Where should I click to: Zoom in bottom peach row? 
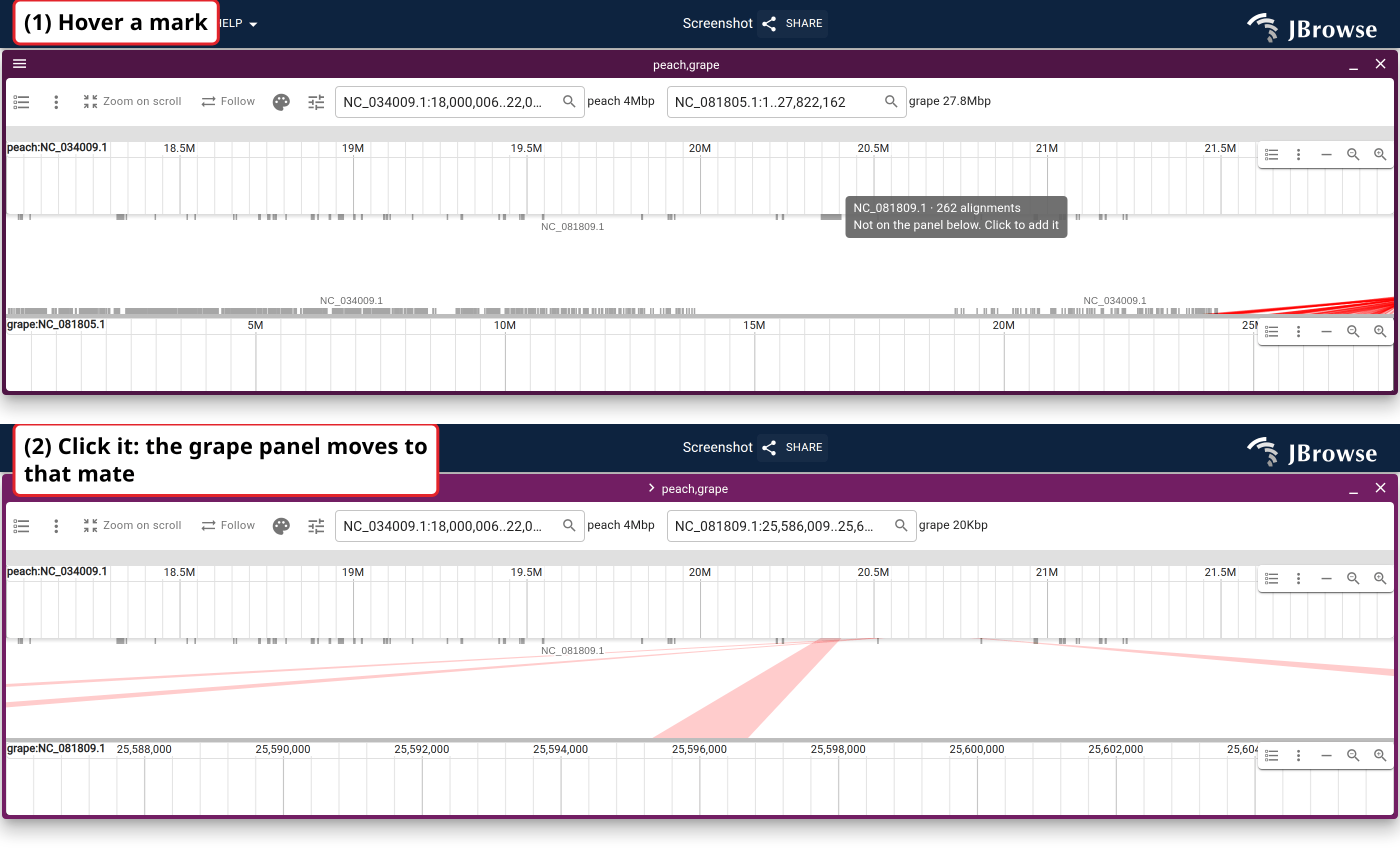(x=1380, y=578)
